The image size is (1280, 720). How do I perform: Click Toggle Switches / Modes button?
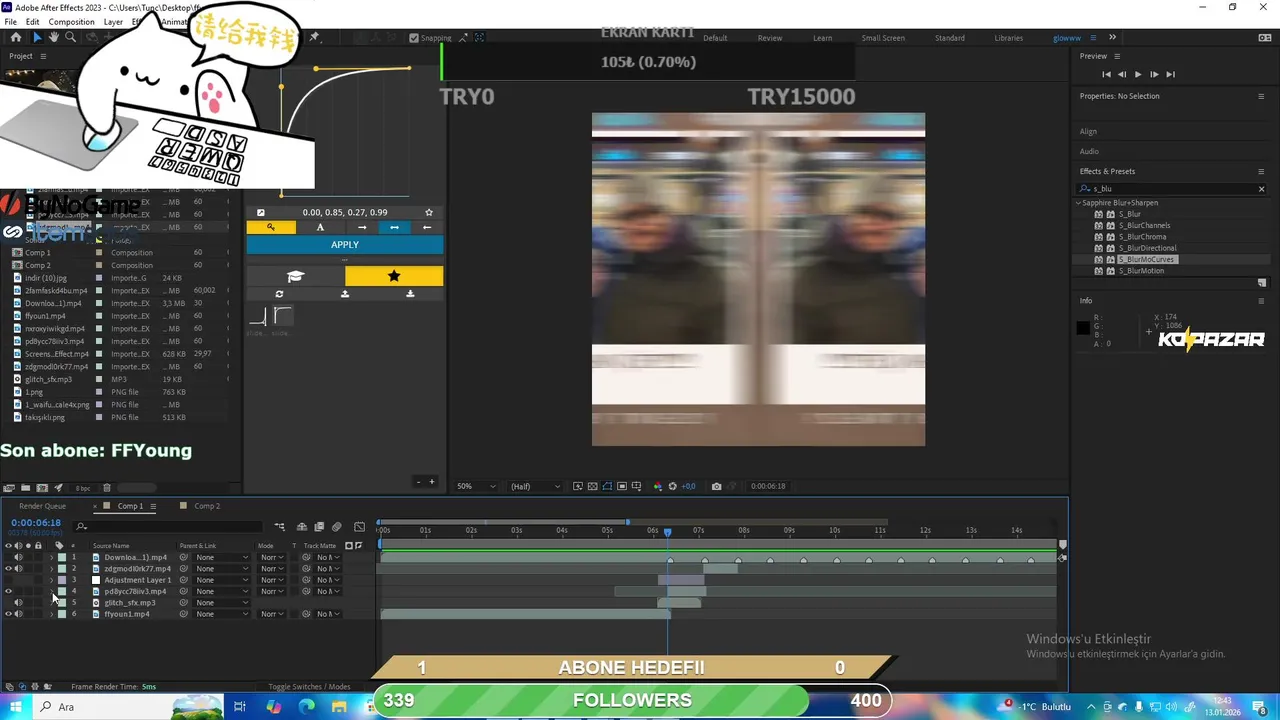tap(309, 687)
